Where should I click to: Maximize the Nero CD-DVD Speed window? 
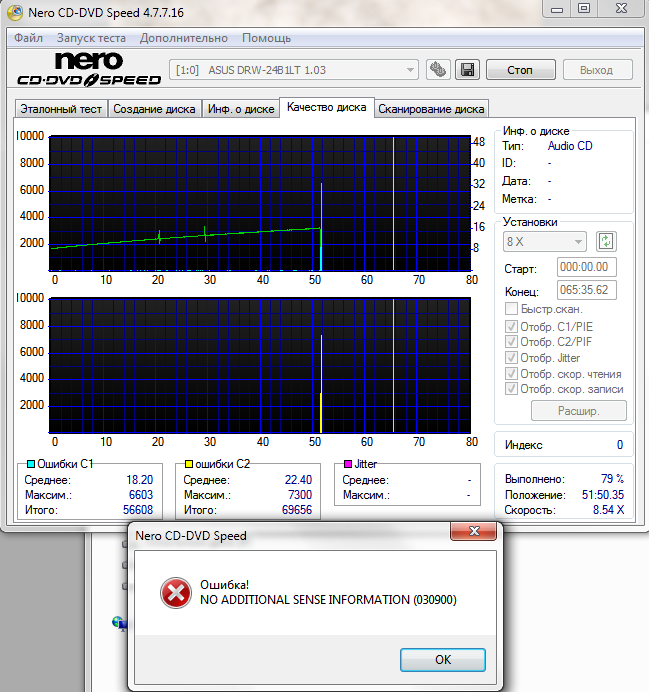[x=584, y=9]
